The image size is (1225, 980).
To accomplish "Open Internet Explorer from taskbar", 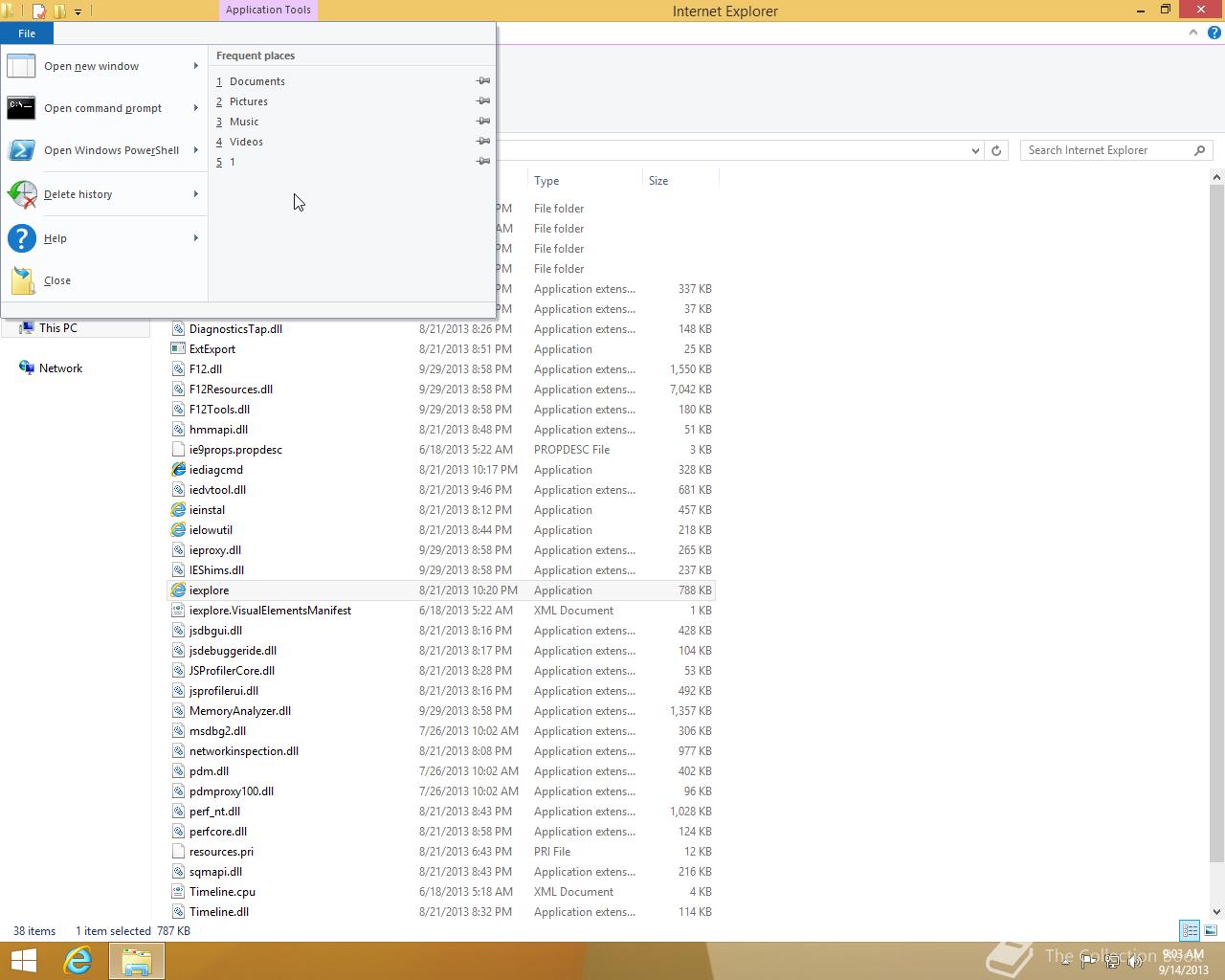I will (x=78, y=961).
